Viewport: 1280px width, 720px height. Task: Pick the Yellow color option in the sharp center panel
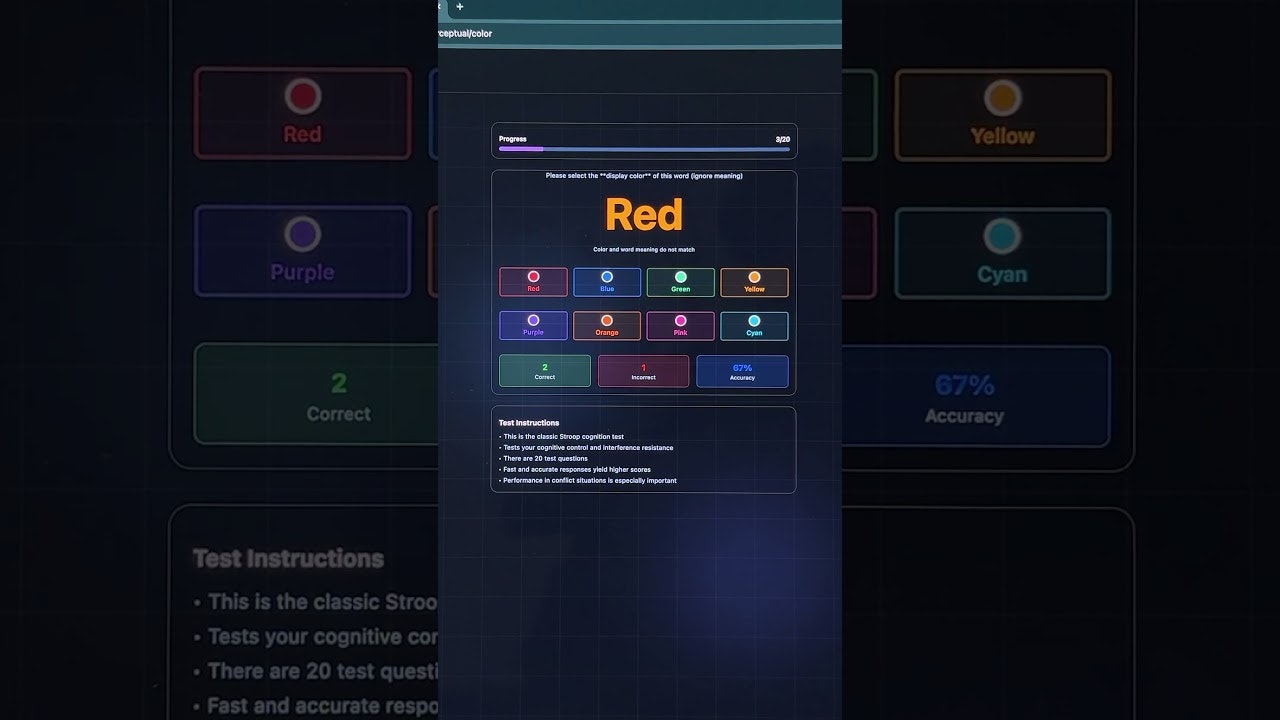(x=754, y=282)
